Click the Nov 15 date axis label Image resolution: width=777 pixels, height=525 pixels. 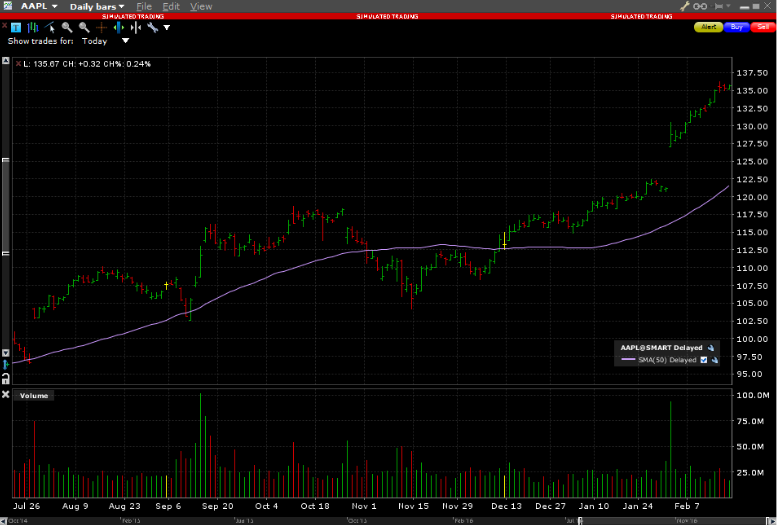click(x=413, y=506)
